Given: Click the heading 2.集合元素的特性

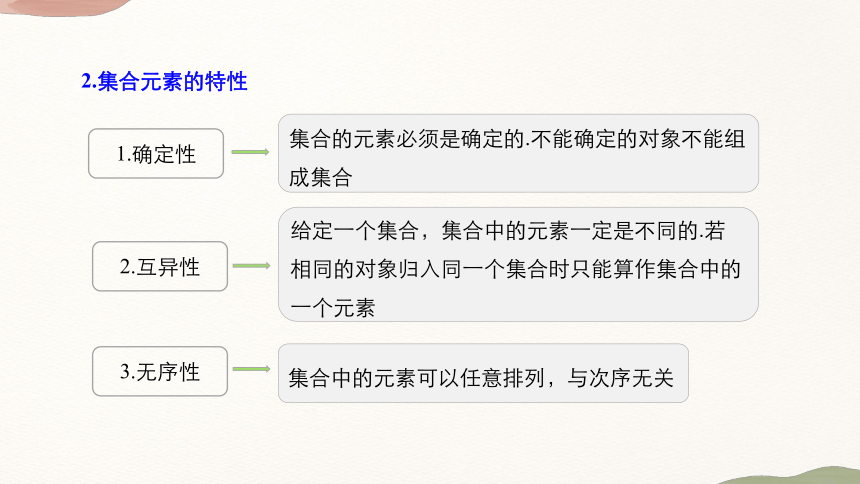Looking at the screenshot, I should coord(164,81).
